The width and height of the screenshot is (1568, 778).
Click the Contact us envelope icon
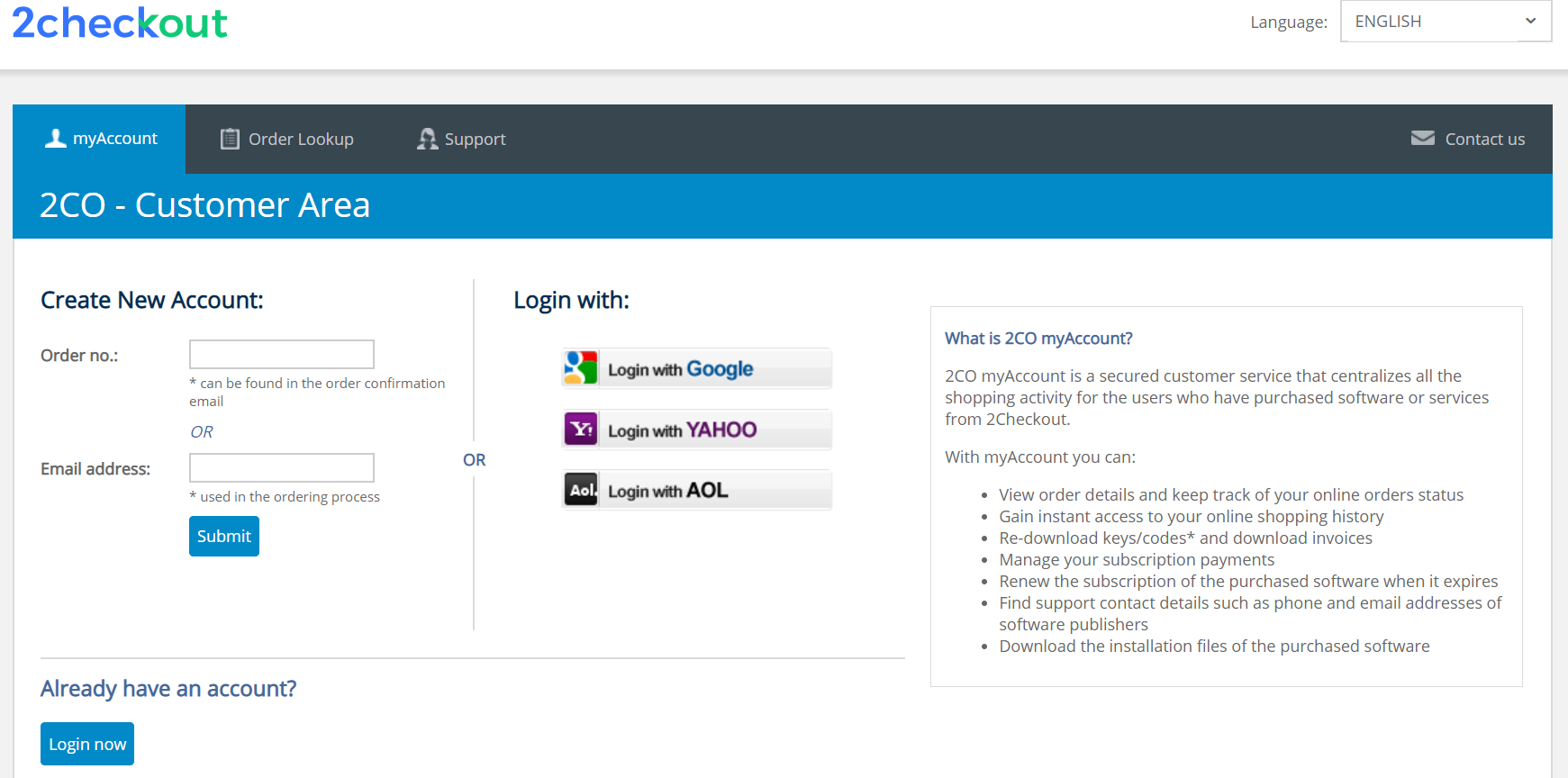[x=1423, y=138]
